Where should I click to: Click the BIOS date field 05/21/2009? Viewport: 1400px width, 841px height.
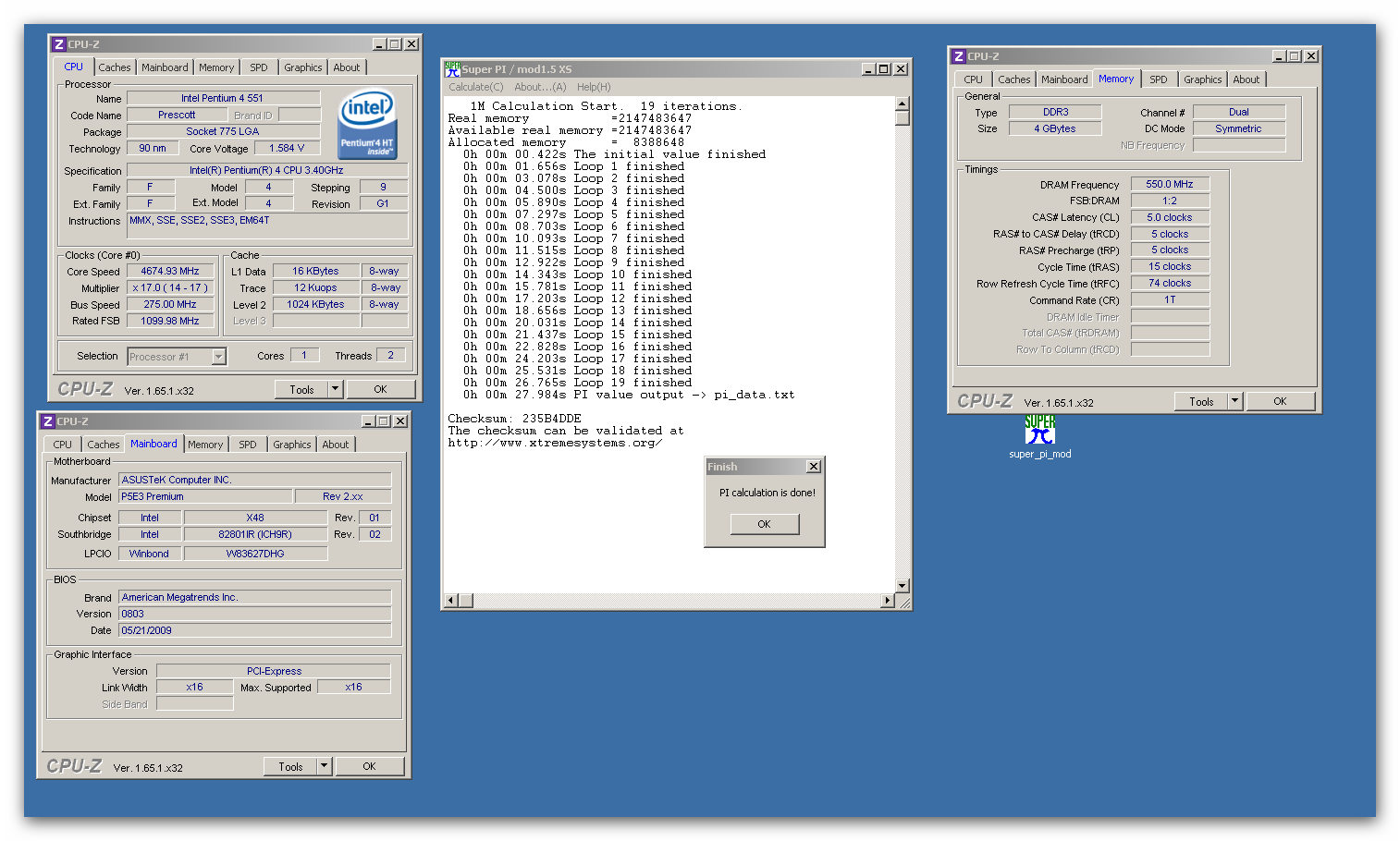(254, 630)
